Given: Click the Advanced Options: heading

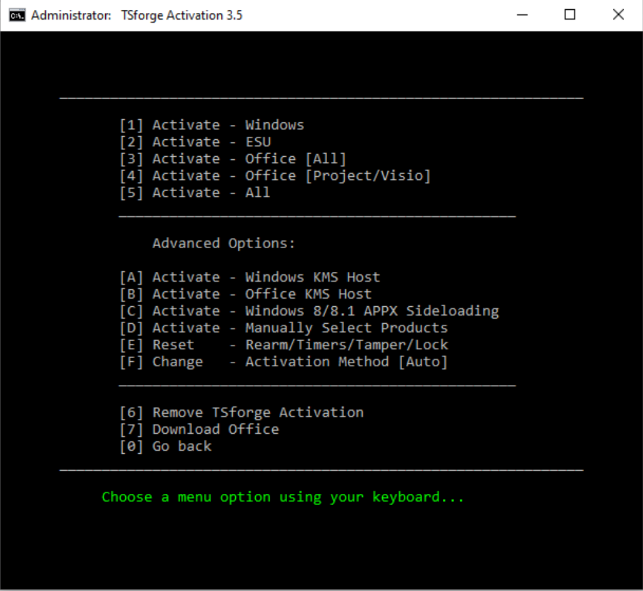Looking at the screenshot, I should point(224,243).
